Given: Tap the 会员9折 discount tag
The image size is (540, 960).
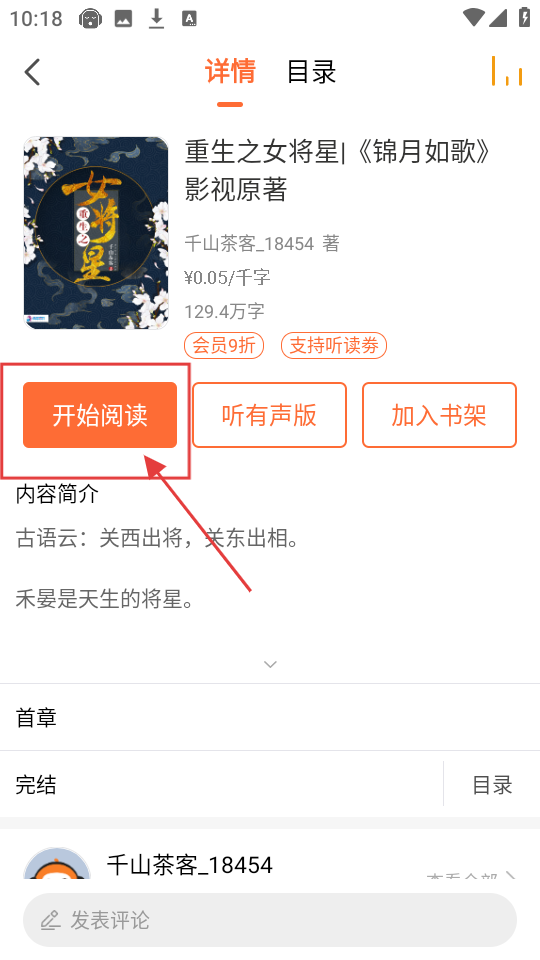Looking at the screenshot, I should pos(224,345).
